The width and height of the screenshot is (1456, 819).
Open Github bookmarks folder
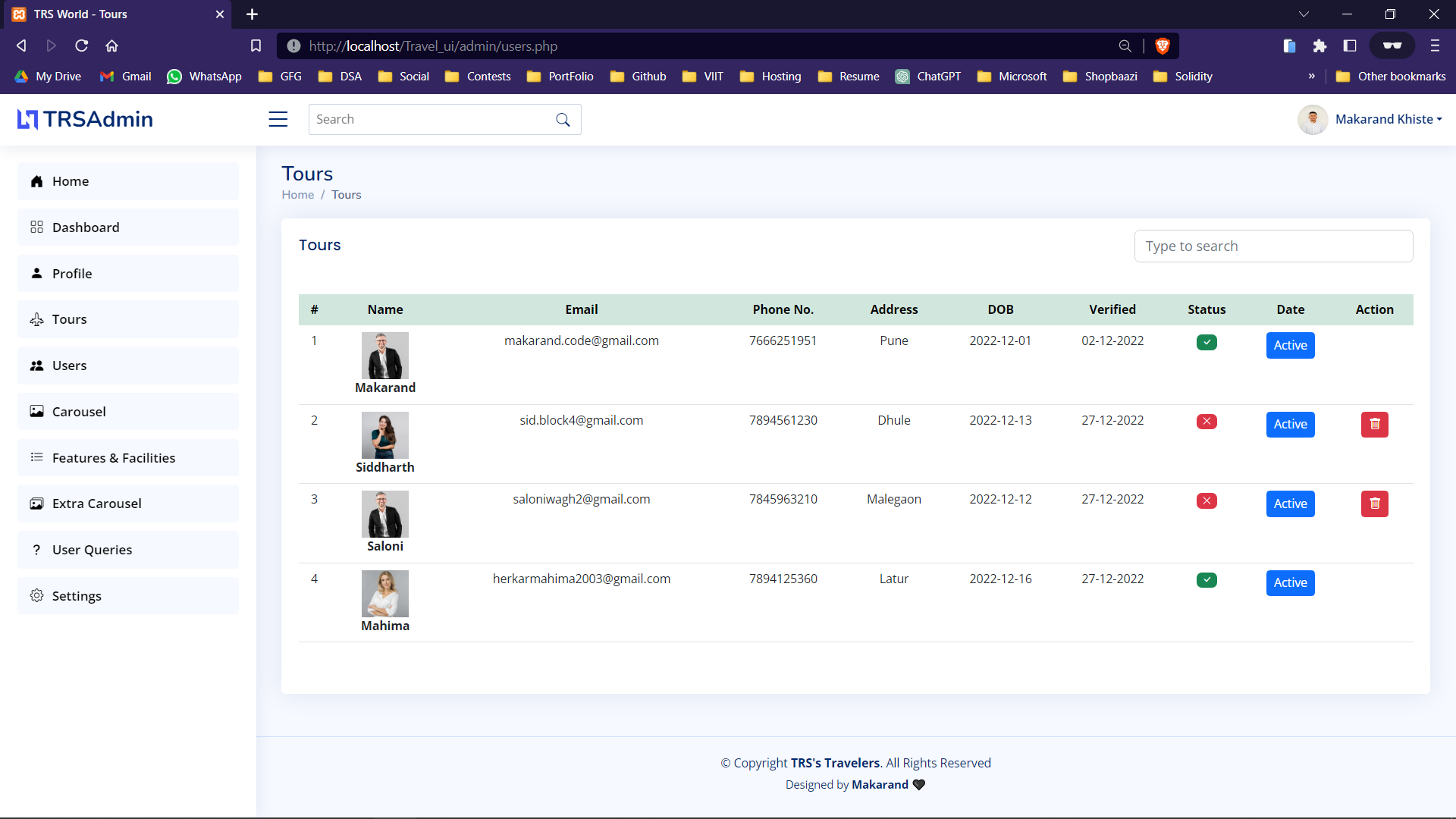click(638, 77)
